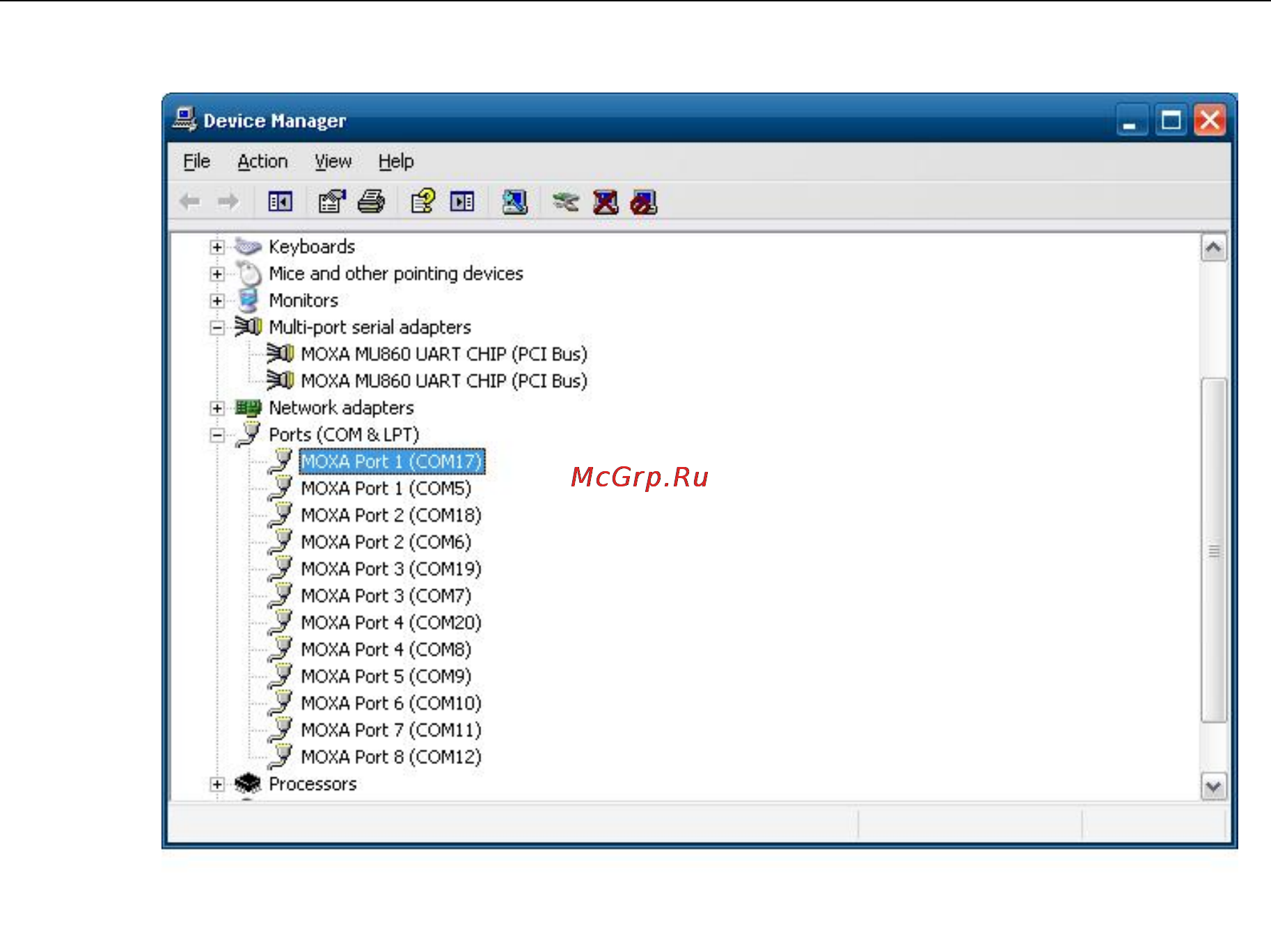
Task: Click the action pane toolbar icon
Action: pyautogui.click(x=462, y=203)
